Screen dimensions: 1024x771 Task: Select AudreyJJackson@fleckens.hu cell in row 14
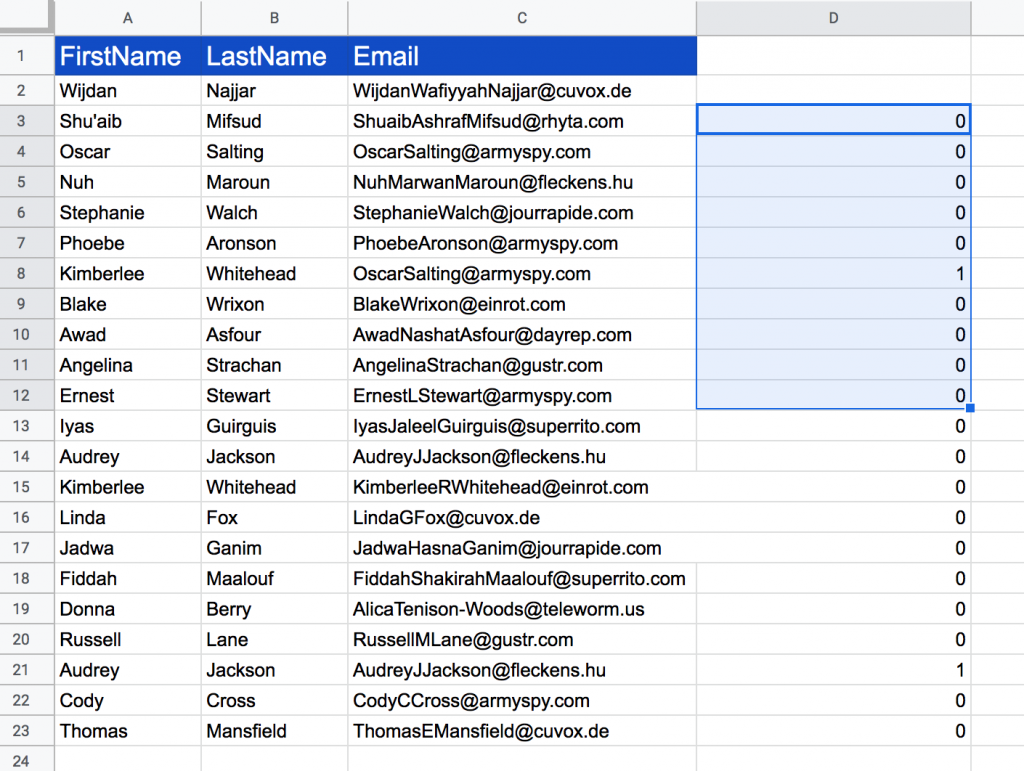click(522, 456)
